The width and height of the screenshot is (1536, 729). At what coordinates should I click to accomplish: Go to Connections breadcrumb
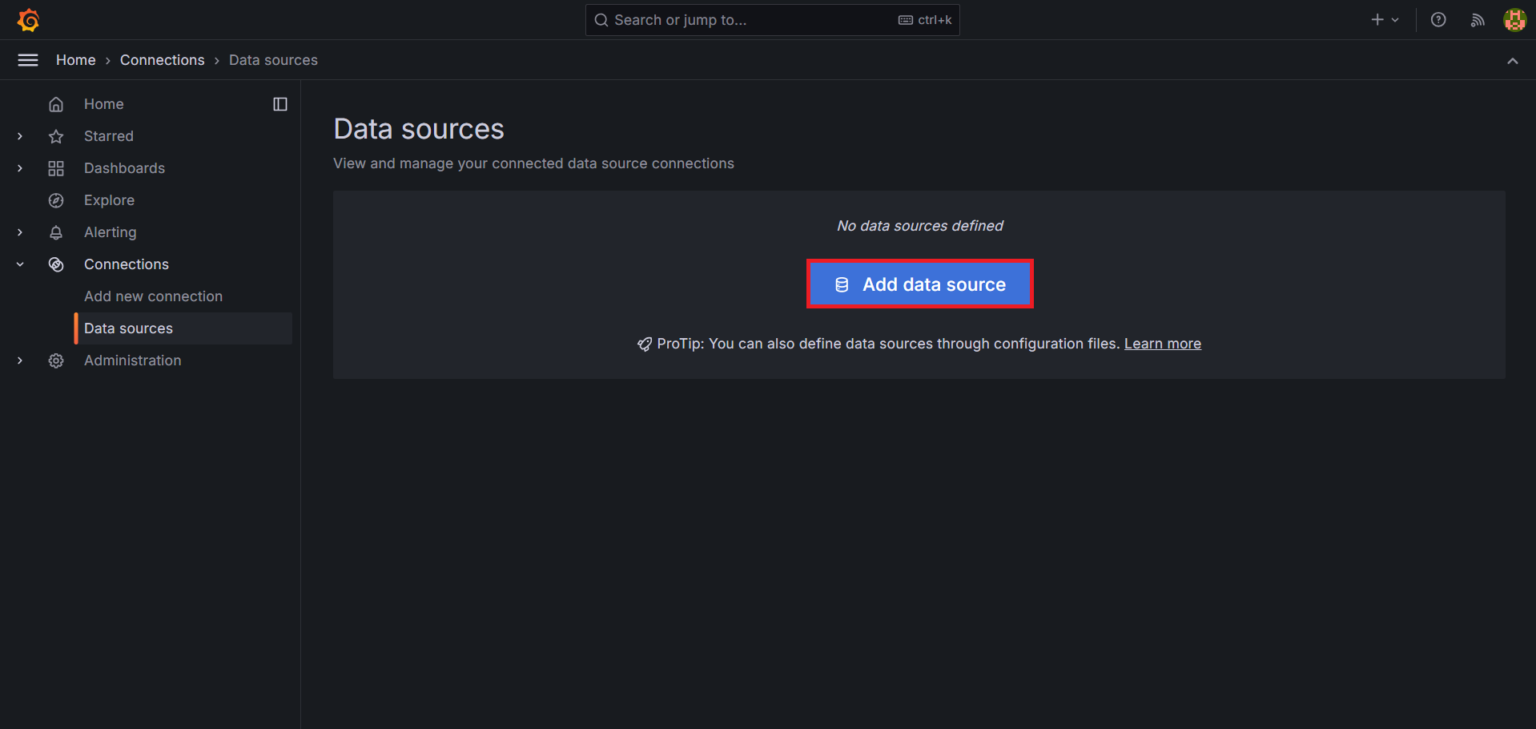(162, 60)
